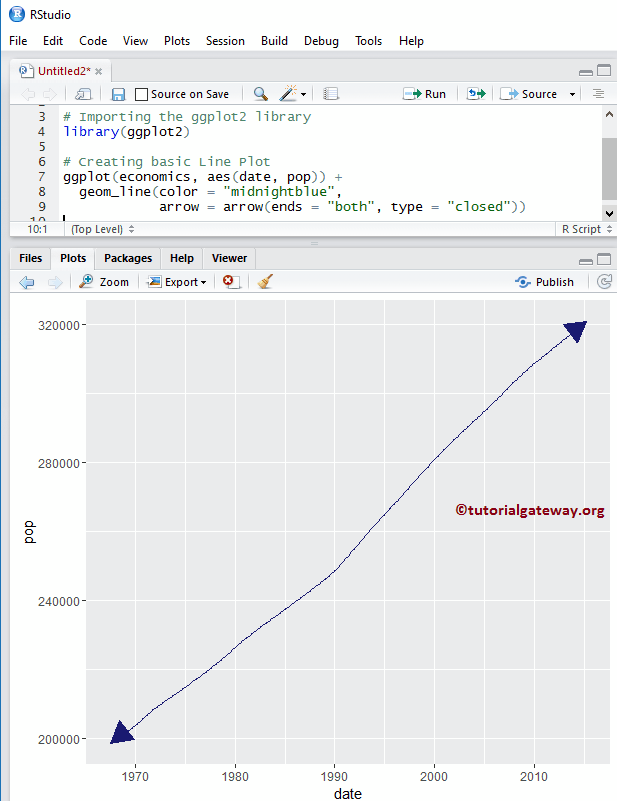Screen dimensions: 617x801
Task: Open the Edit menu
Action: pos(53,41)
